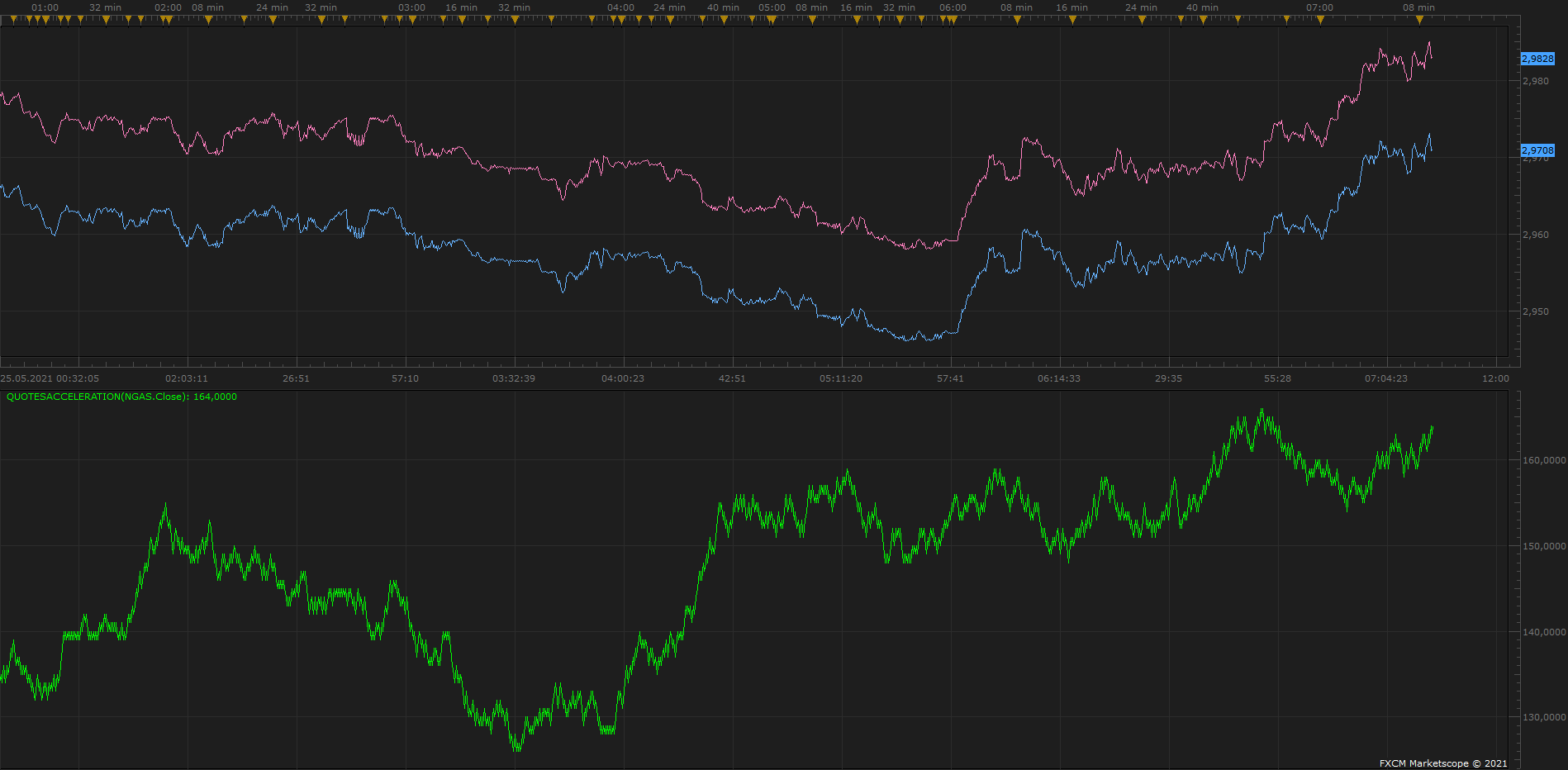Click the 57:41 time axis label
Screen dimensions: 1568x770
[950, 378]
